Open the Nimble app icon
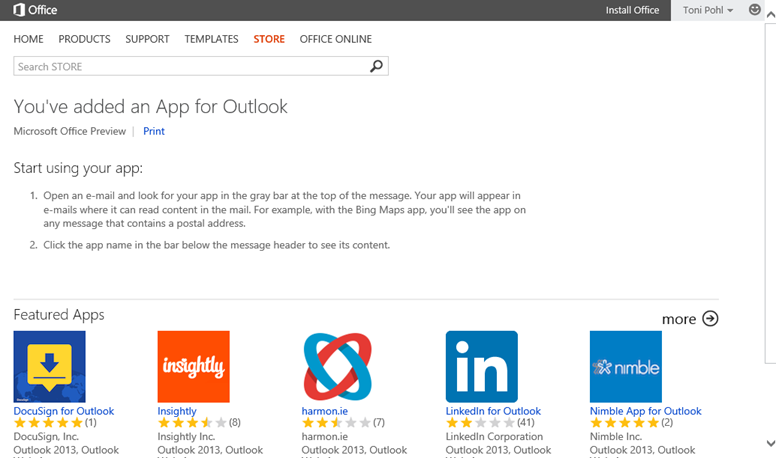The height and width of the screenshot is (458, 776). (625, 367)
